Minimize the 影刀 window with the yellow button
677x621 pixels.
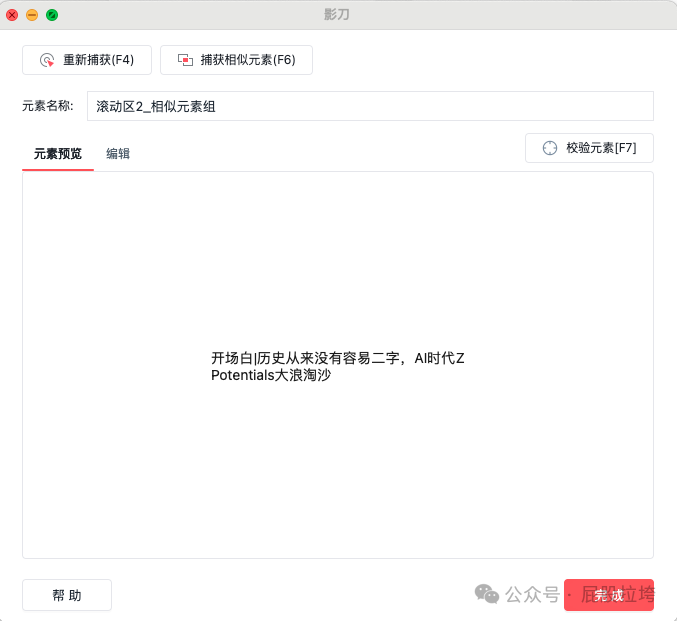click(32, 15)
